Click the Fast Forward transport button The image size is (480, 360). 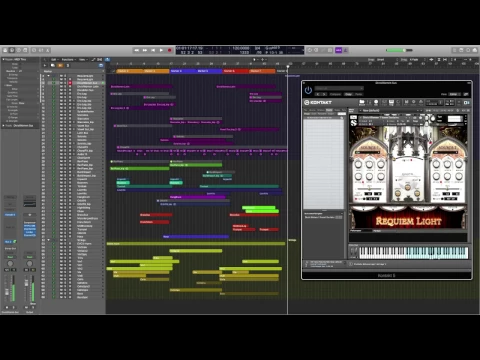point(145,50)
